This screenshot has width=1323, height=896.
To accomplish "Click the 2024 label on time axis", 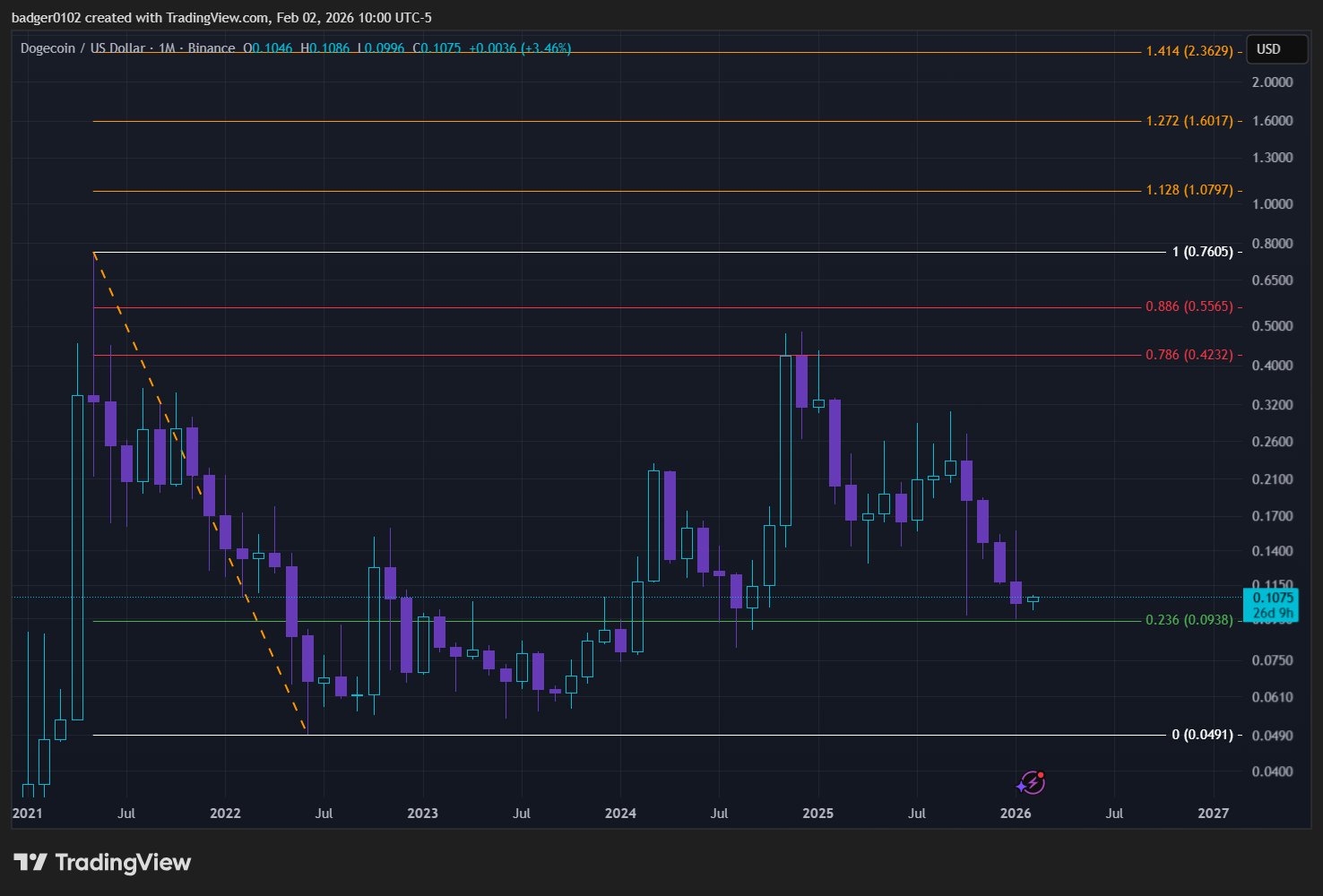I will pyautogui.click(x=620, y=814).
